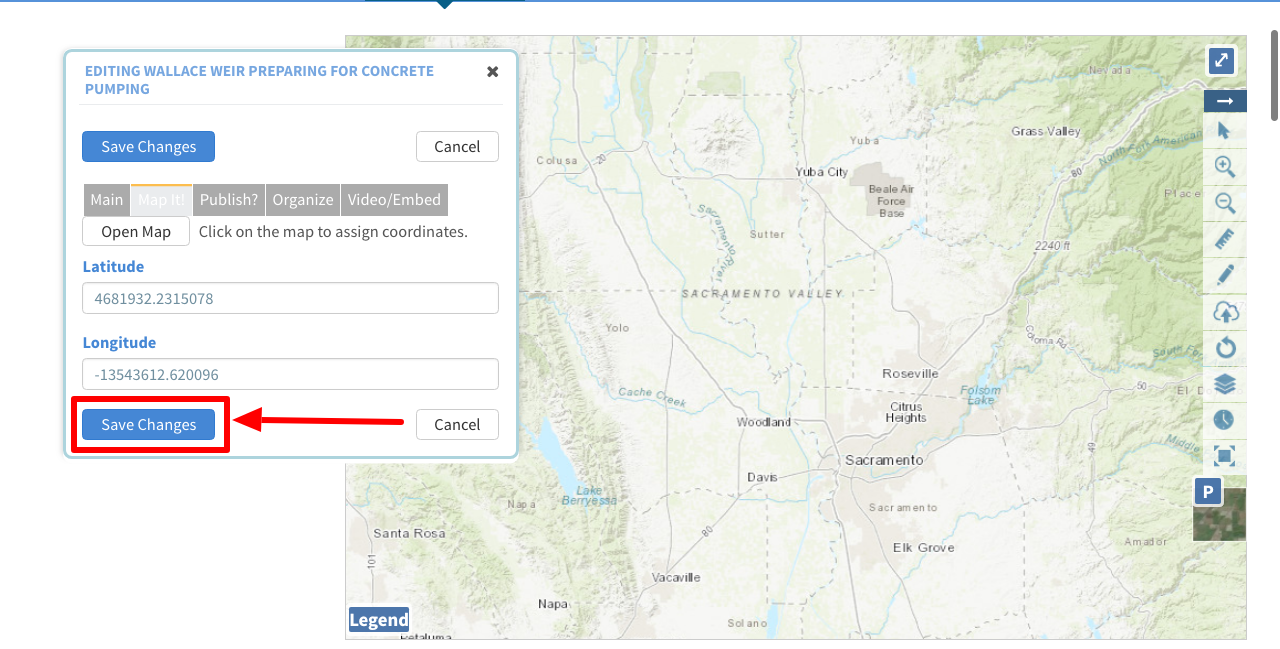The image size is (1280, 649).
Task: Click the Longitude input field
Action: 290,374
